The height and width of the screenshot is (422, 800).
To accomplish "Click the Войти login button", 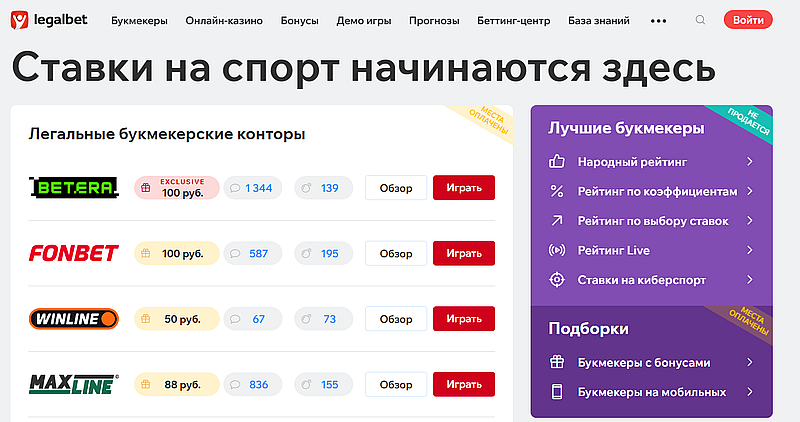I will pyautogui.click(x=748, y=20).
